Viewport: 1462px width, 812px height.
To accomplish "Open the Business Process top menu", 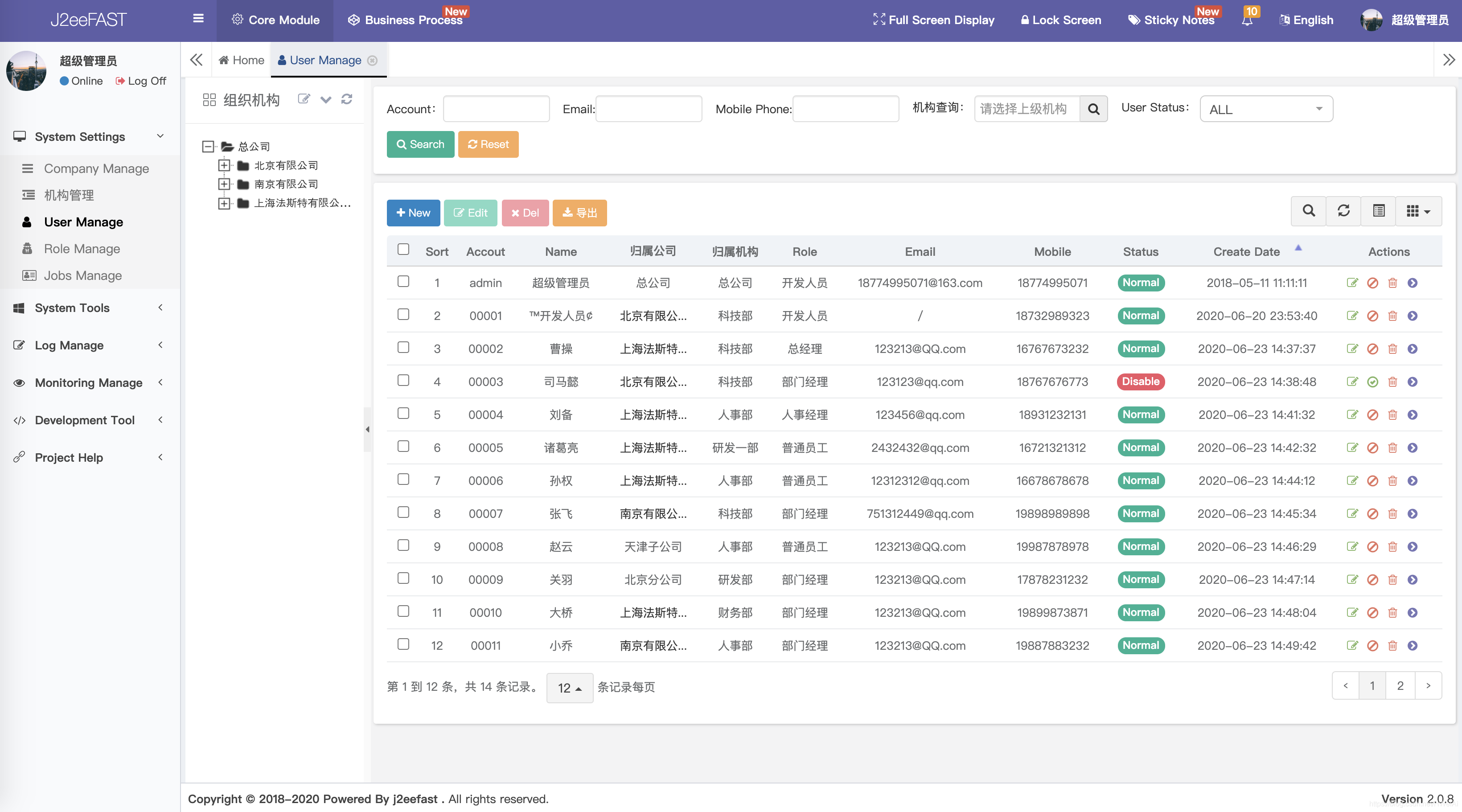I will pyautogui.click(x=405, y=20).
